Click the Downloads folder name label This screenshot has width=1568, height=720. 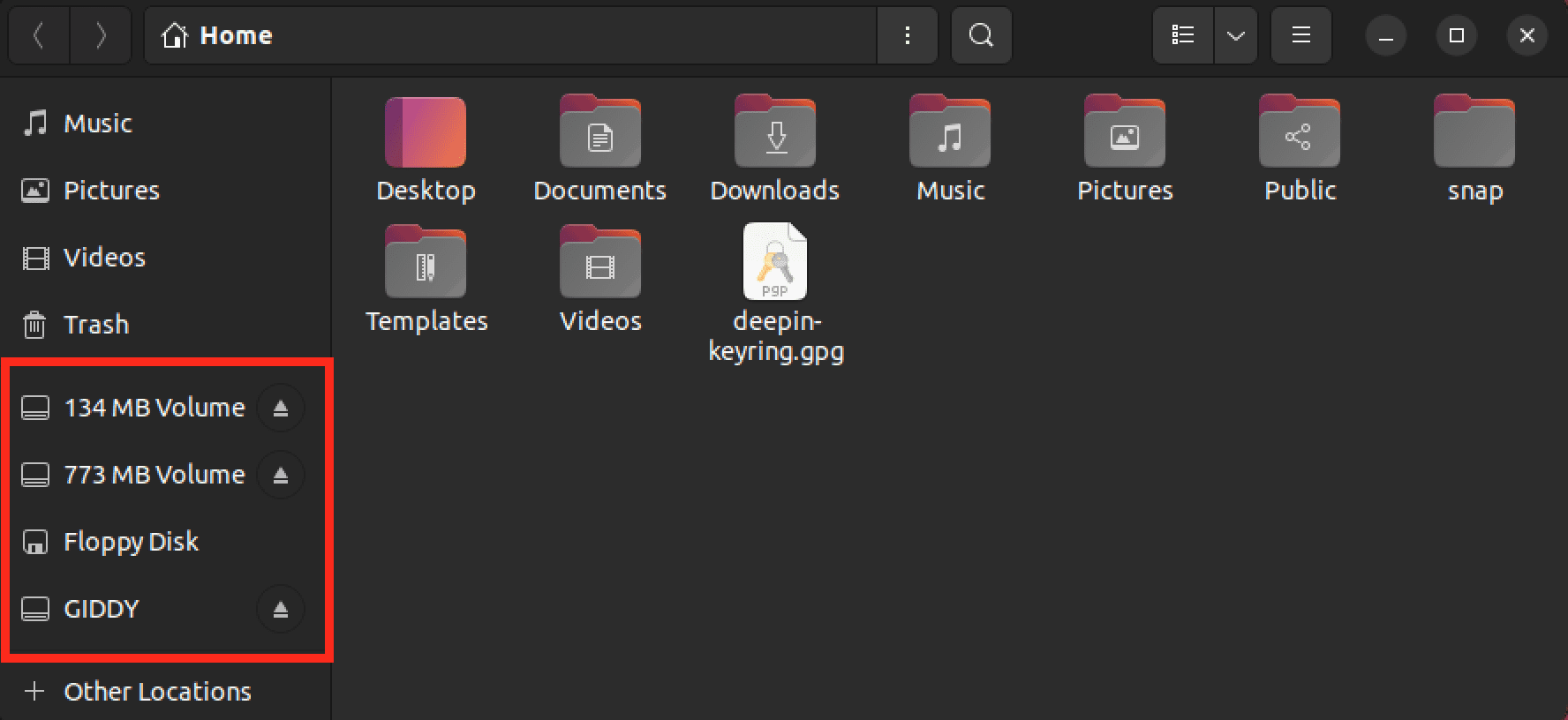point(775,191)
